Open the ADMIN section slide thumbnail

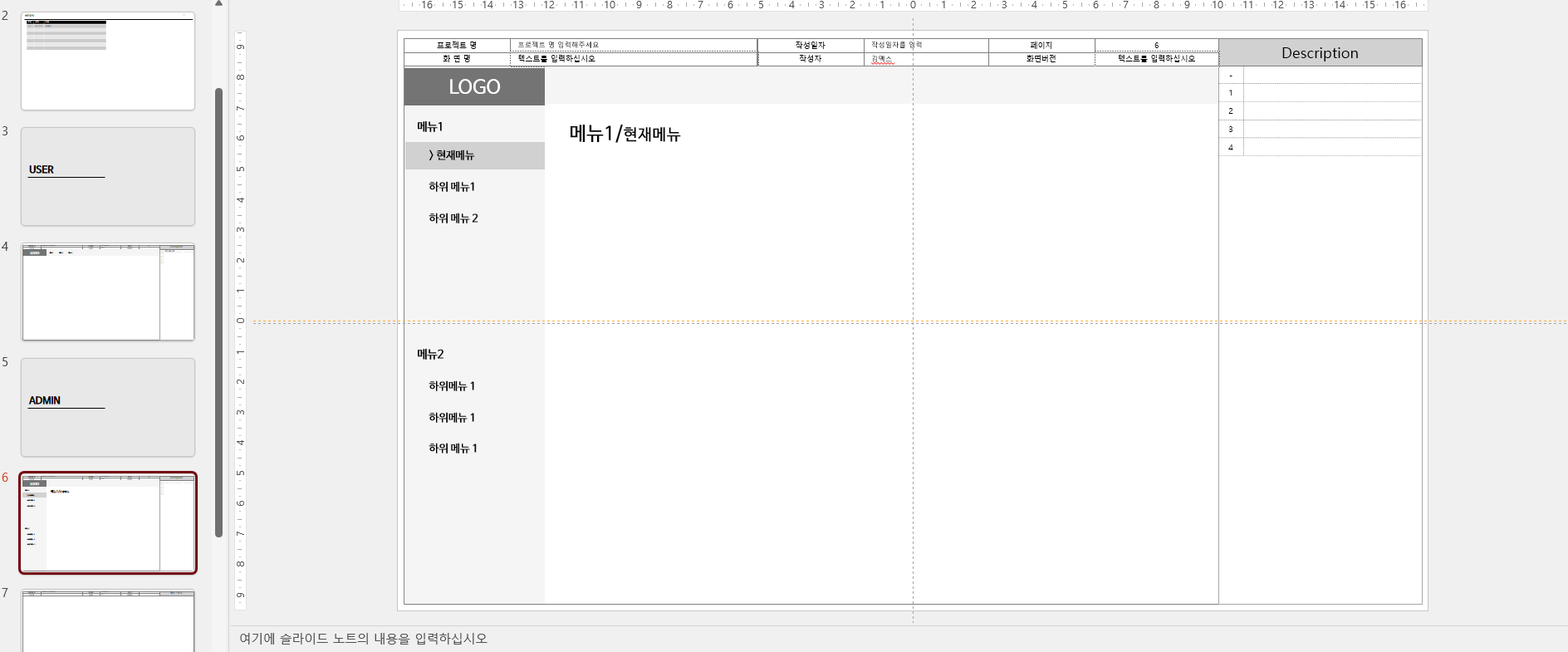coord(108,407)
